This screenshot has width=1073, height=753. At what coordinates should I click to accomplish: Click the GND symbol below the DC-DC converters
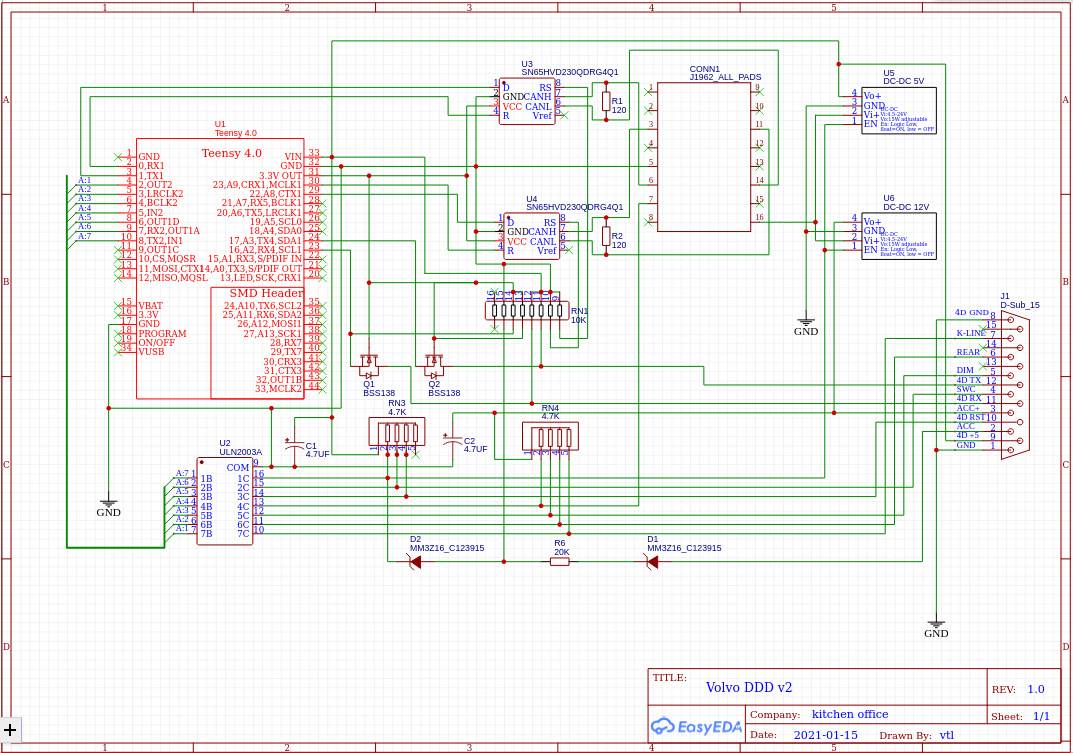[x=805, y=324]
